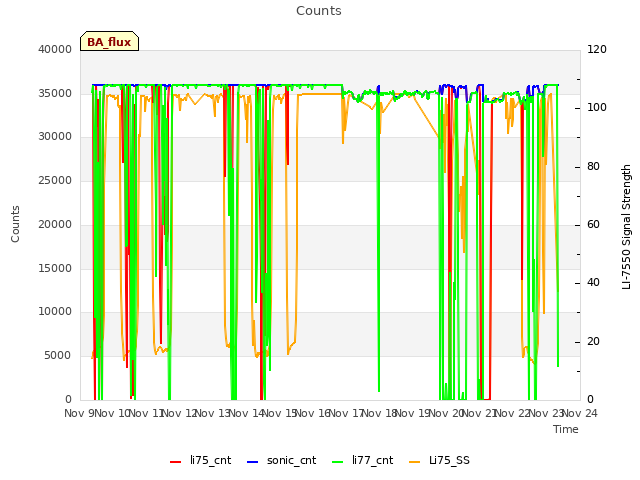
Task: Toggle the sonic_cnt legend entry
Action: (x=282, y=460)
